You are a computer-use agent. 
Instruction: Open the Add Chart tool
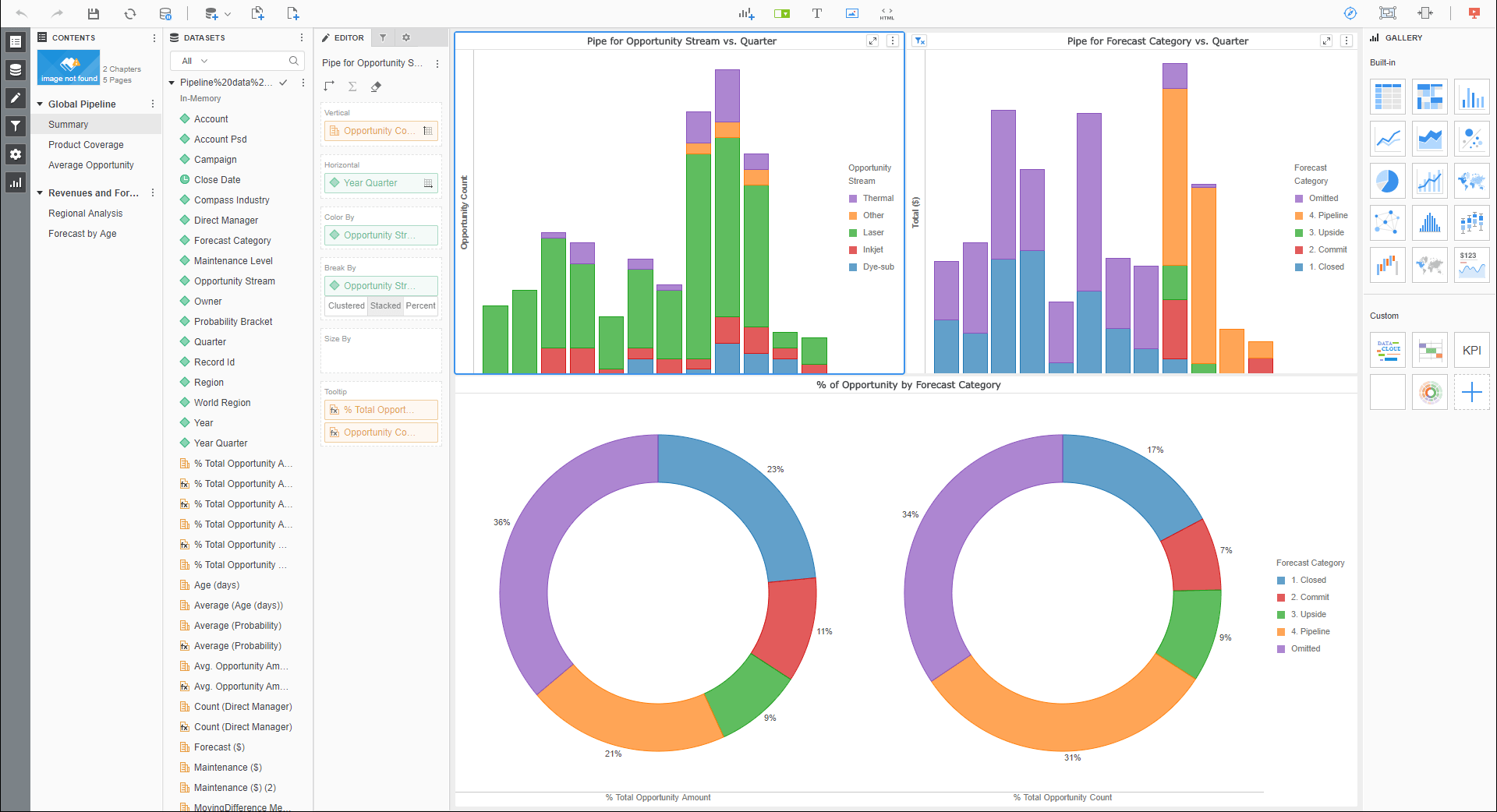tap(745, 13)
